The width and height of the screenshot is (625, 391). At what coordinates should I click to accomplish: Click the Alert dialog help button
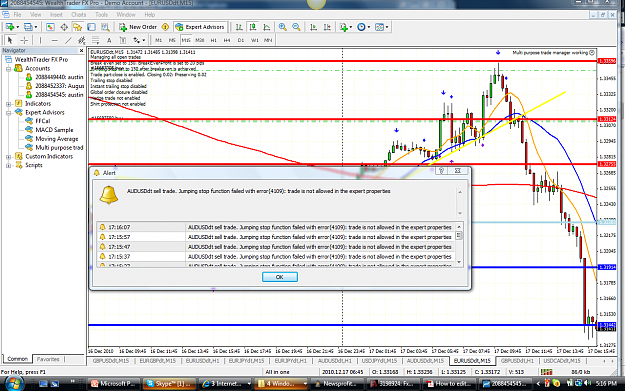(441, 171)
